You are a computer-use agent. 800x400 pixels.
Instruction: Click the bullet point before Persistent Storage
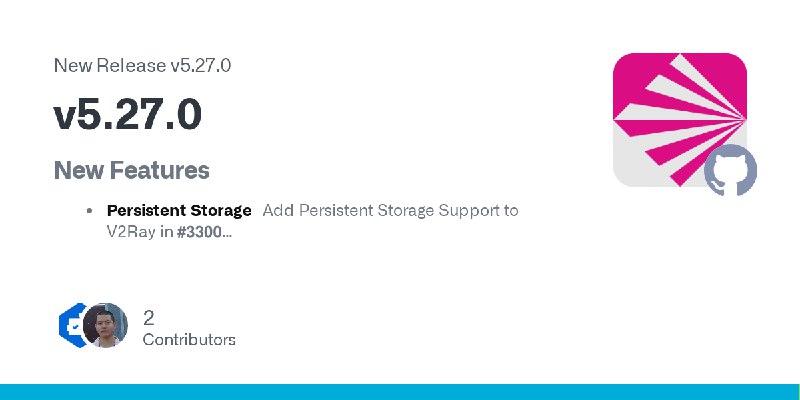coord(89,211)
